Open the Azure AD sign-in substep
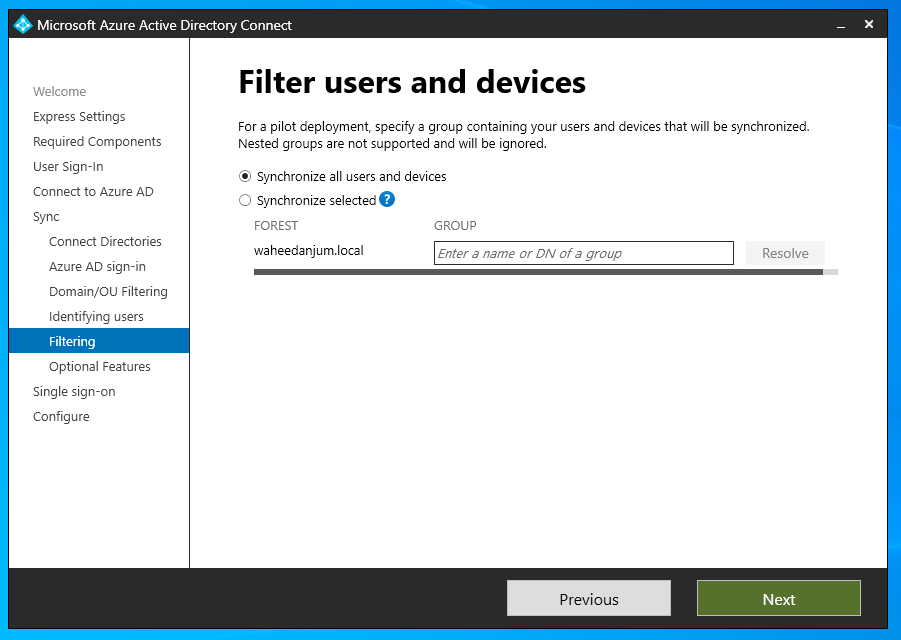901x640 pixels. pyautogui.click(x=97, y=267)
